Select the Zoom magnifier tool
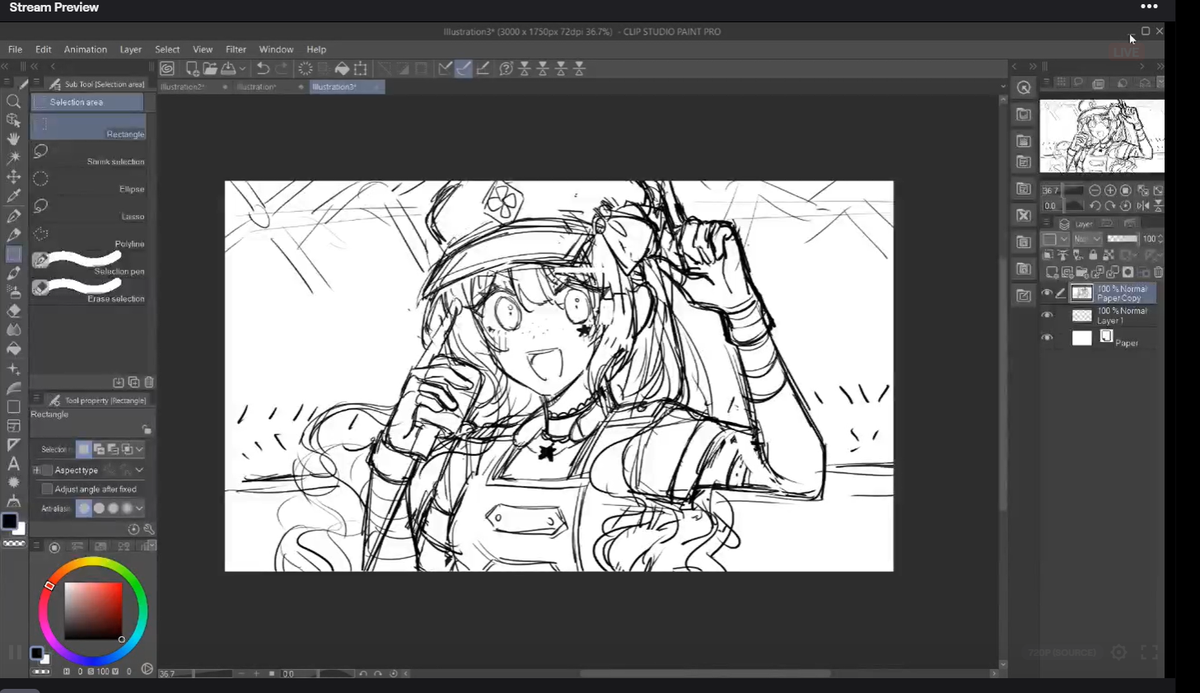The width and height of the screenshot is (1200, 693). click(14, 101)
